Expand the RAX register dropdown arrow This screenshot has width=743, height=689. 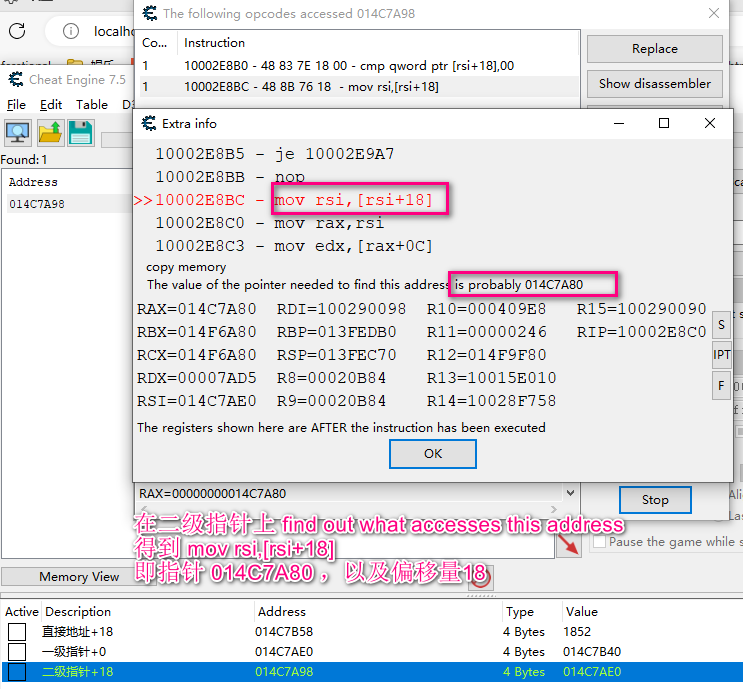pos(570,493)
